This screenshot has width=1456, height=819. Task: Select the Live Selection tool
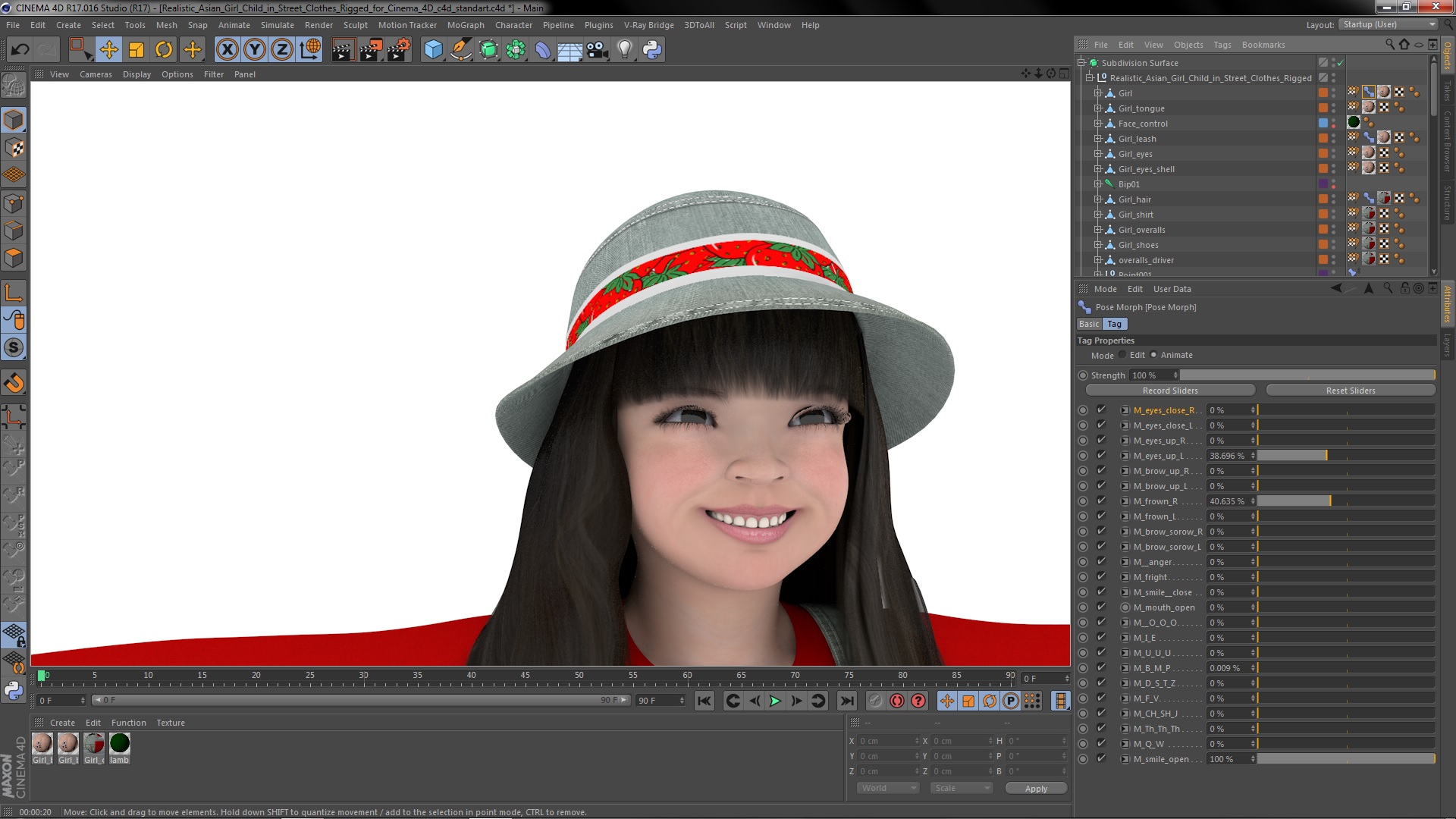[x=80, y=50]
